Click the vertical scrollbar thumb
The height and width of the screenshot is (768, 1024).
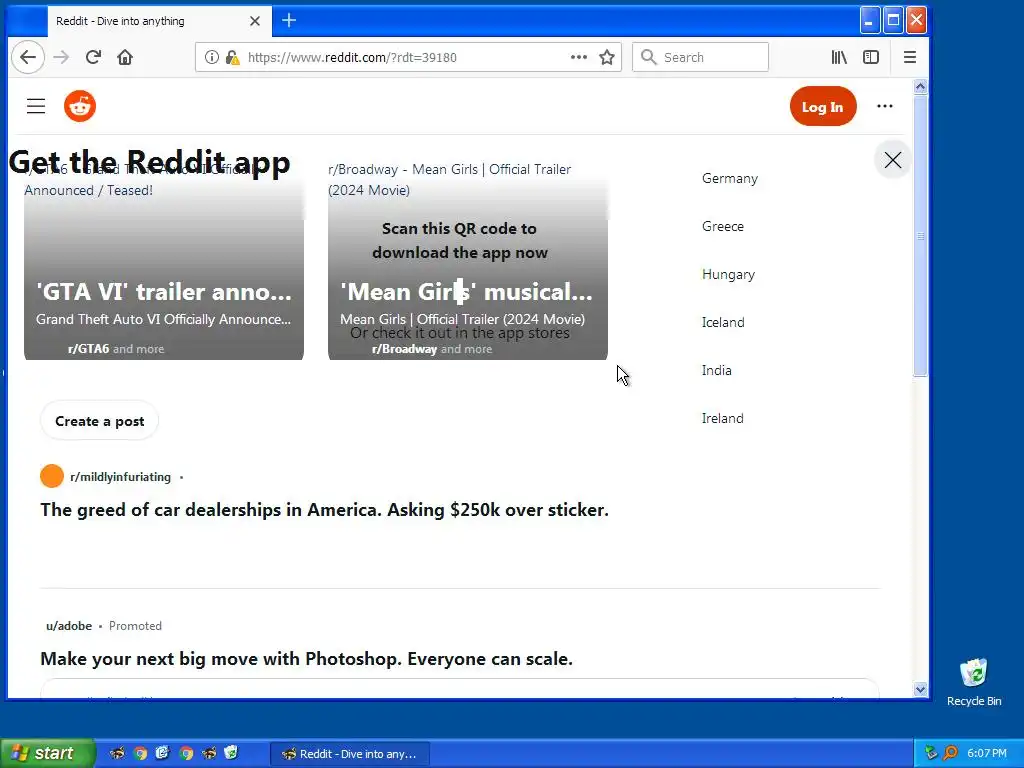(920, 236)
